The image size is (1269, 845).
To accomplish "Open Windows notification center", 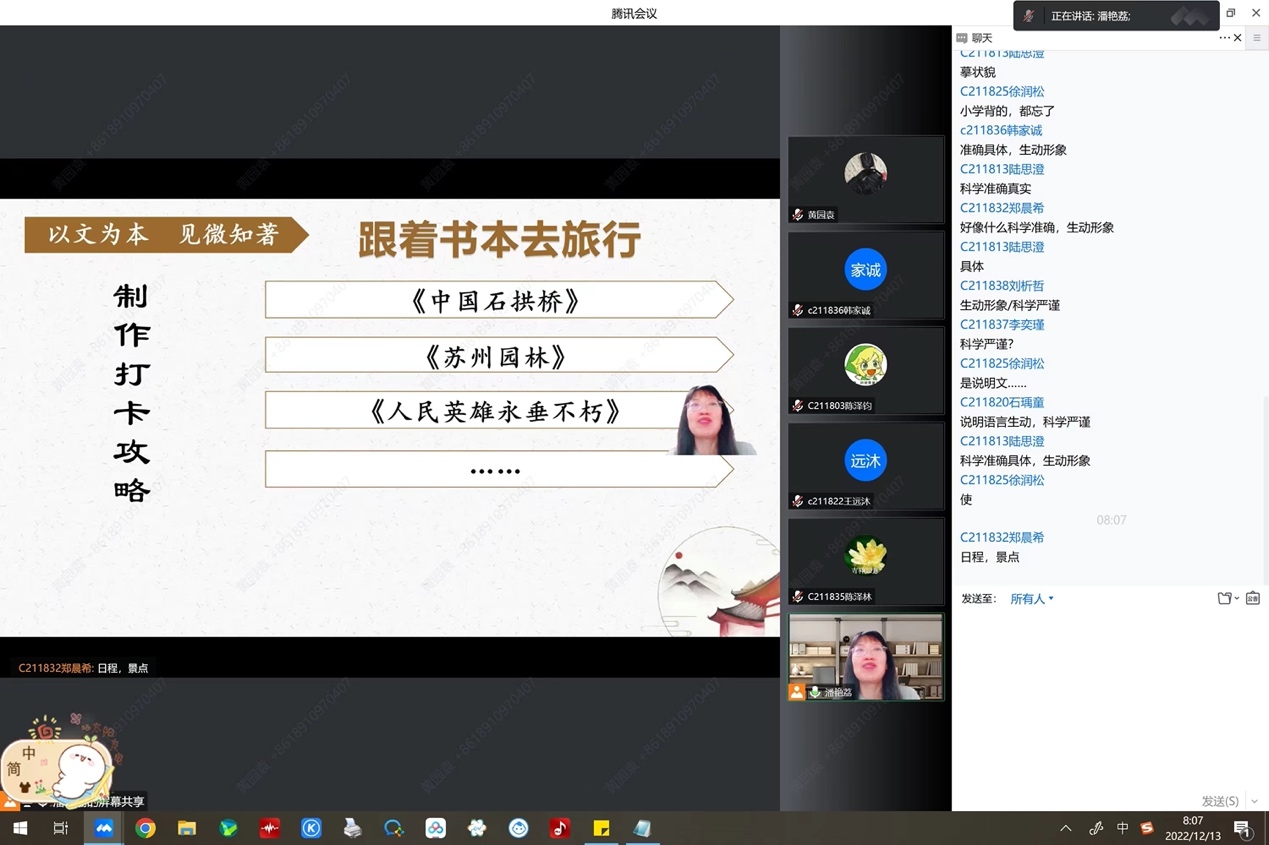I will pos(1242,828).
